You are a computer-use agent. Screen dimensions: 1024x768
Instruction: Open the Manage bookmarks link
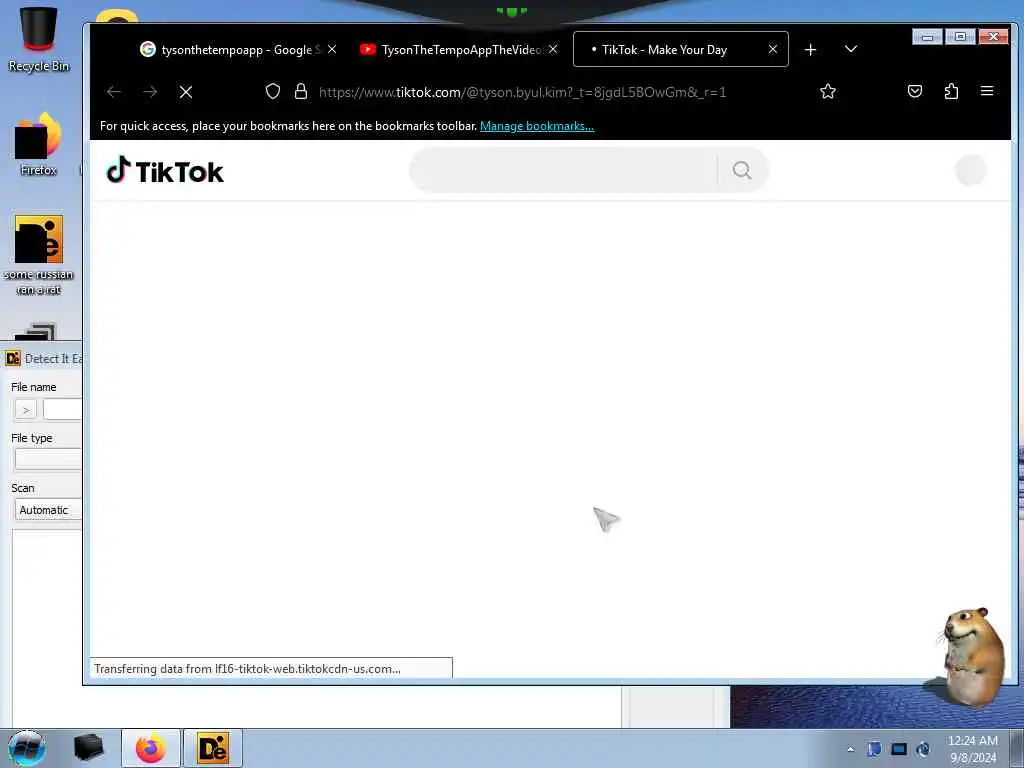[x=537, y=126]
